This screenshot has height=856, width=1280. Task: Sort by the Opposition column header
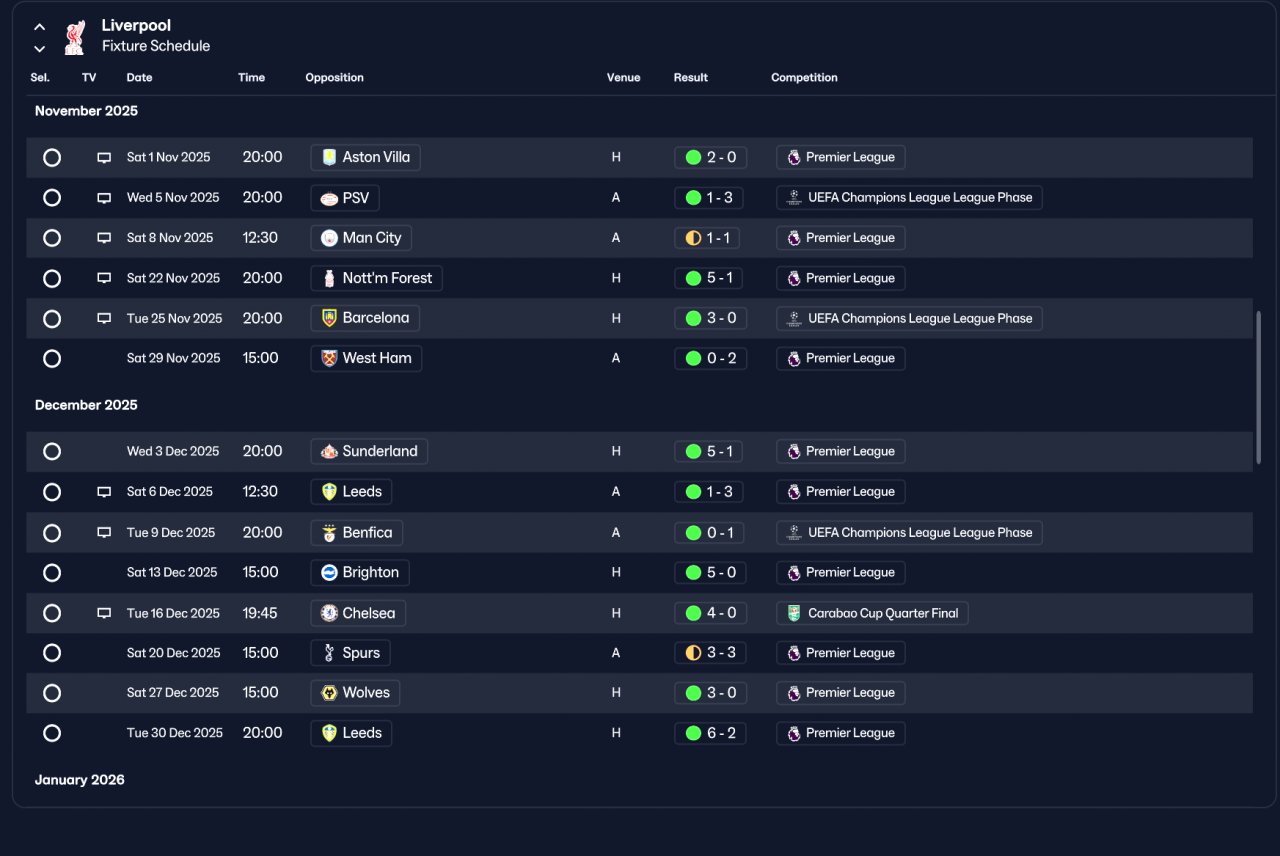(334, 78)
